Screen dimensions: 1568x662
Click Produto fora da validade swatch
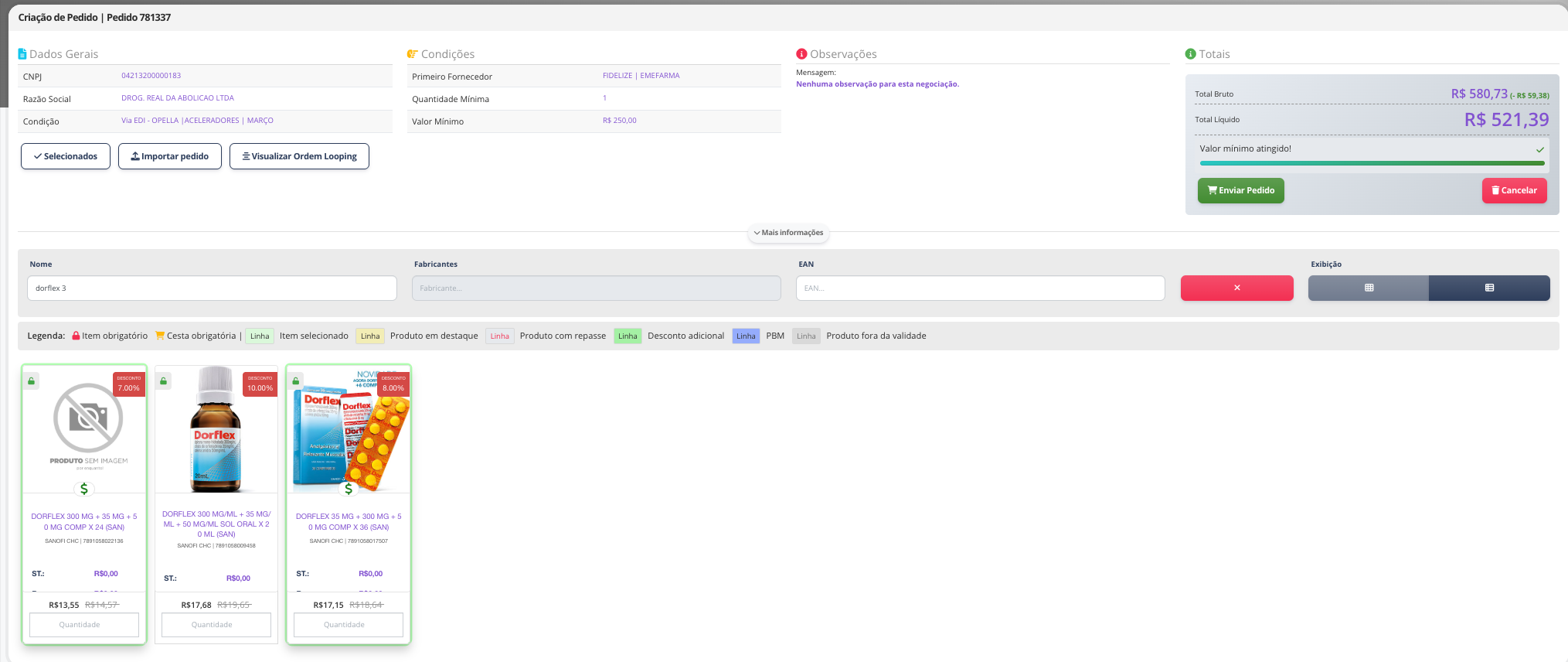(x=806, y=336)
